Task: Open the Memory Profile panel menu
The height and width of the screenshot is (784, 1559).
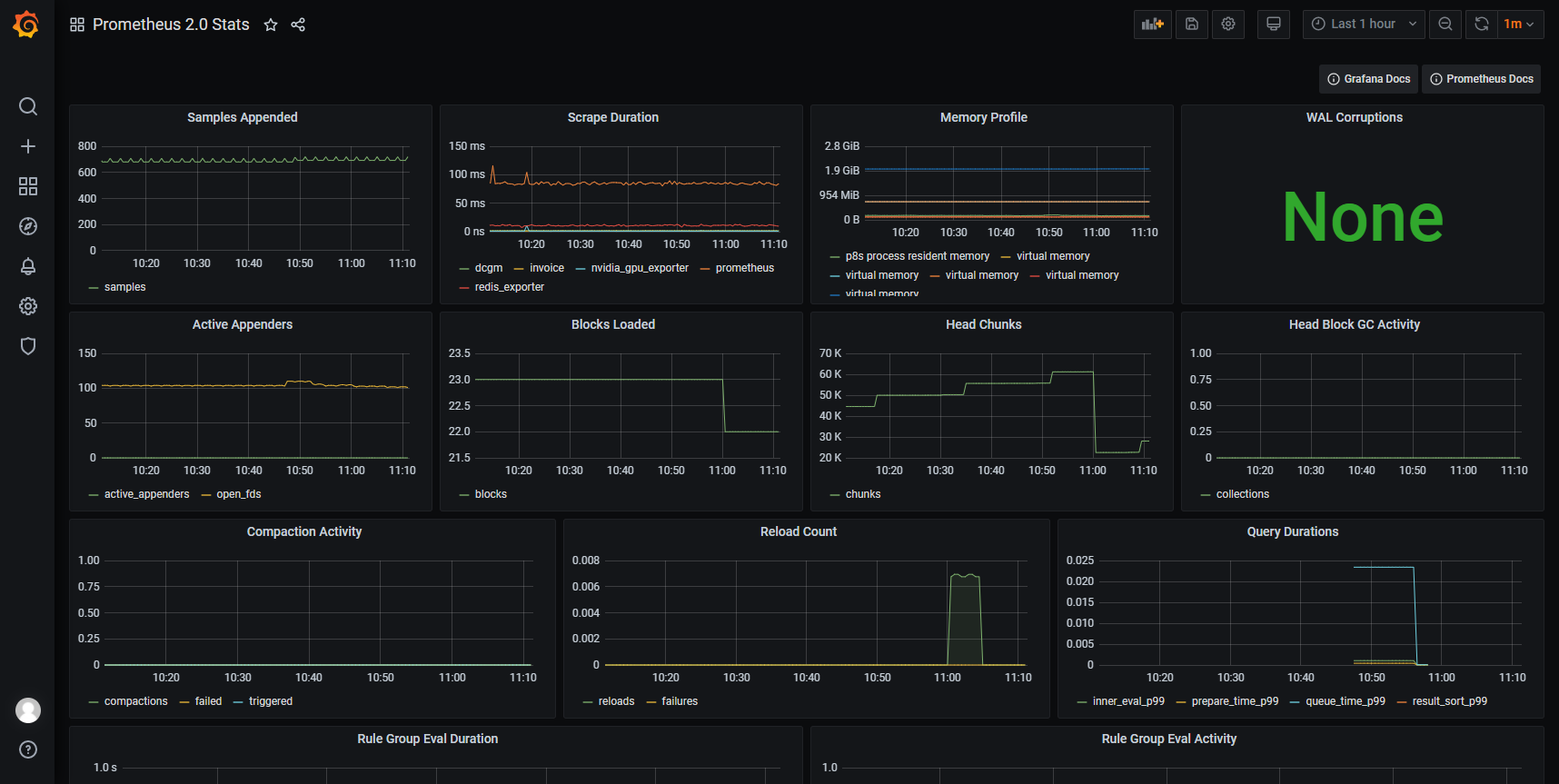Action: (984, 117)
